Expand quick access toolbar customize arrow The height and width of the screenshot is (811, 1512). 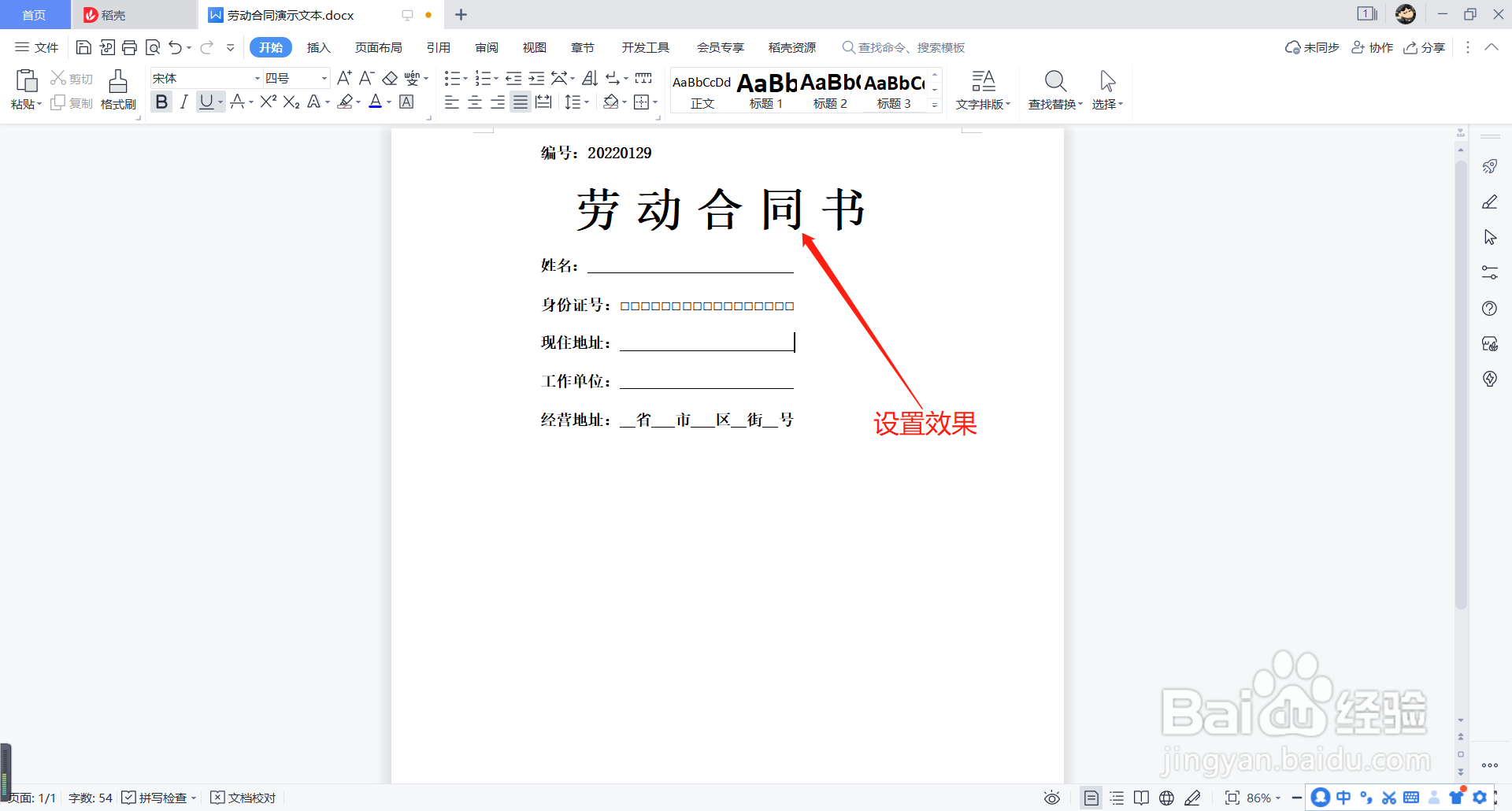tap(230, 47)
